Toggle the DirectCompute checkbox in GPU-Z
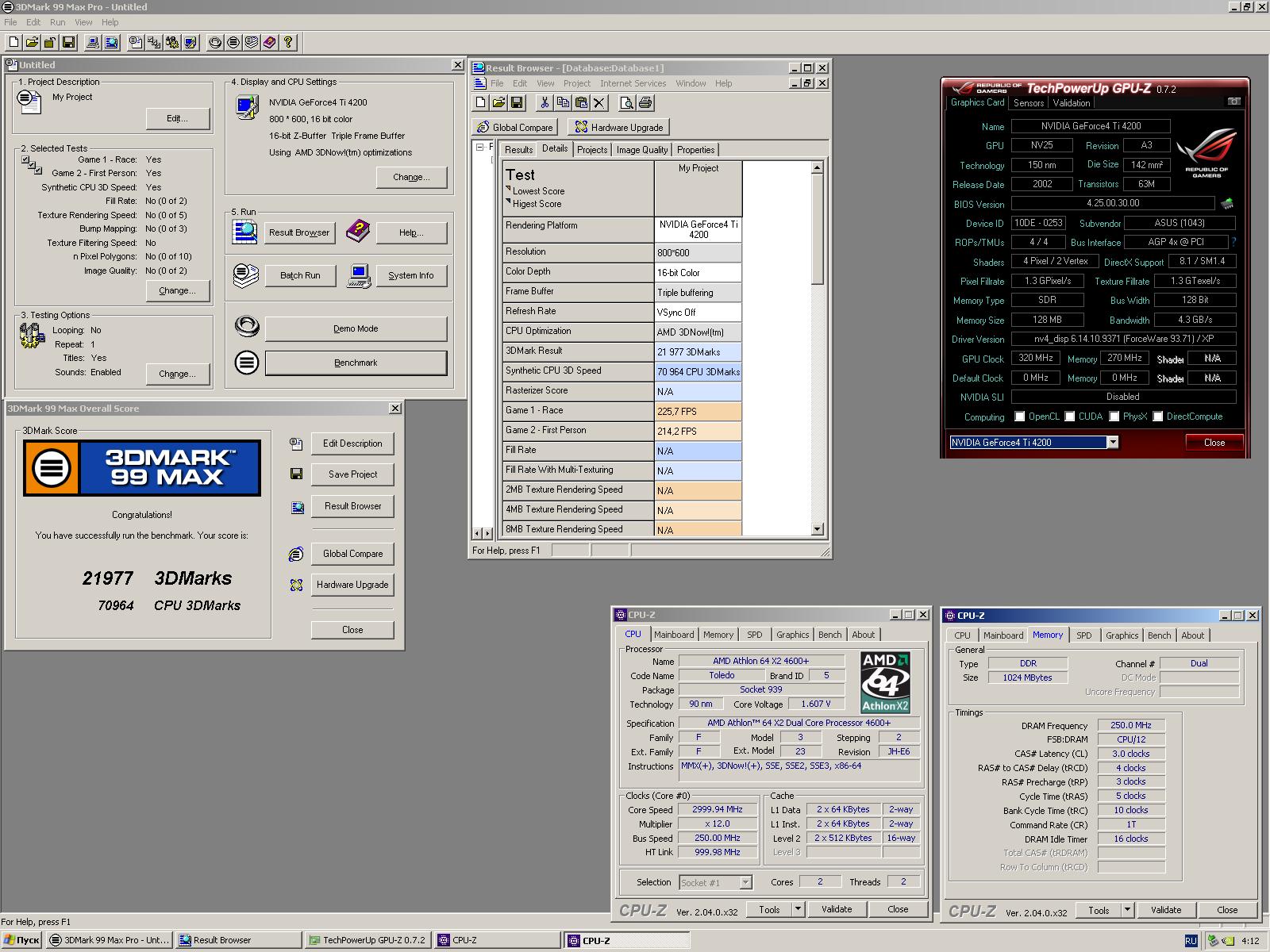 tap(1158, 416)
